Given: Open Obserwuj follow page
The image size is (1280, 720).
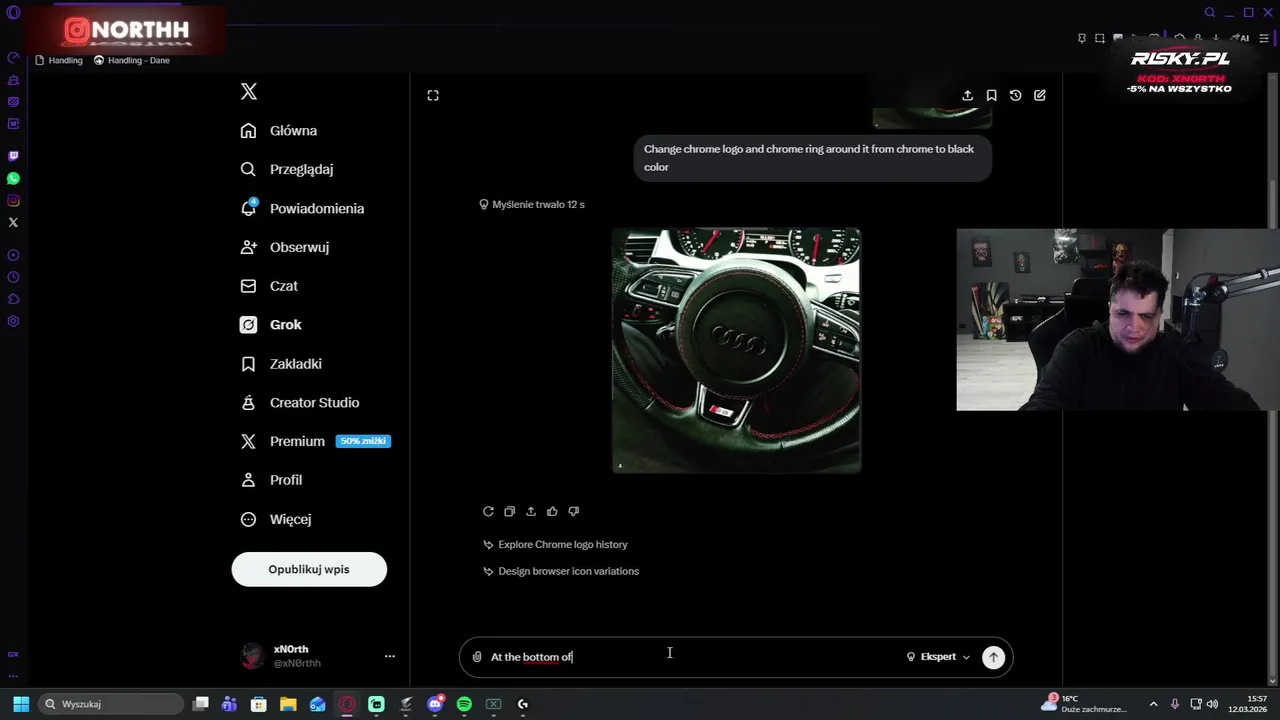Looking at the screenshot, I should 284,247.
